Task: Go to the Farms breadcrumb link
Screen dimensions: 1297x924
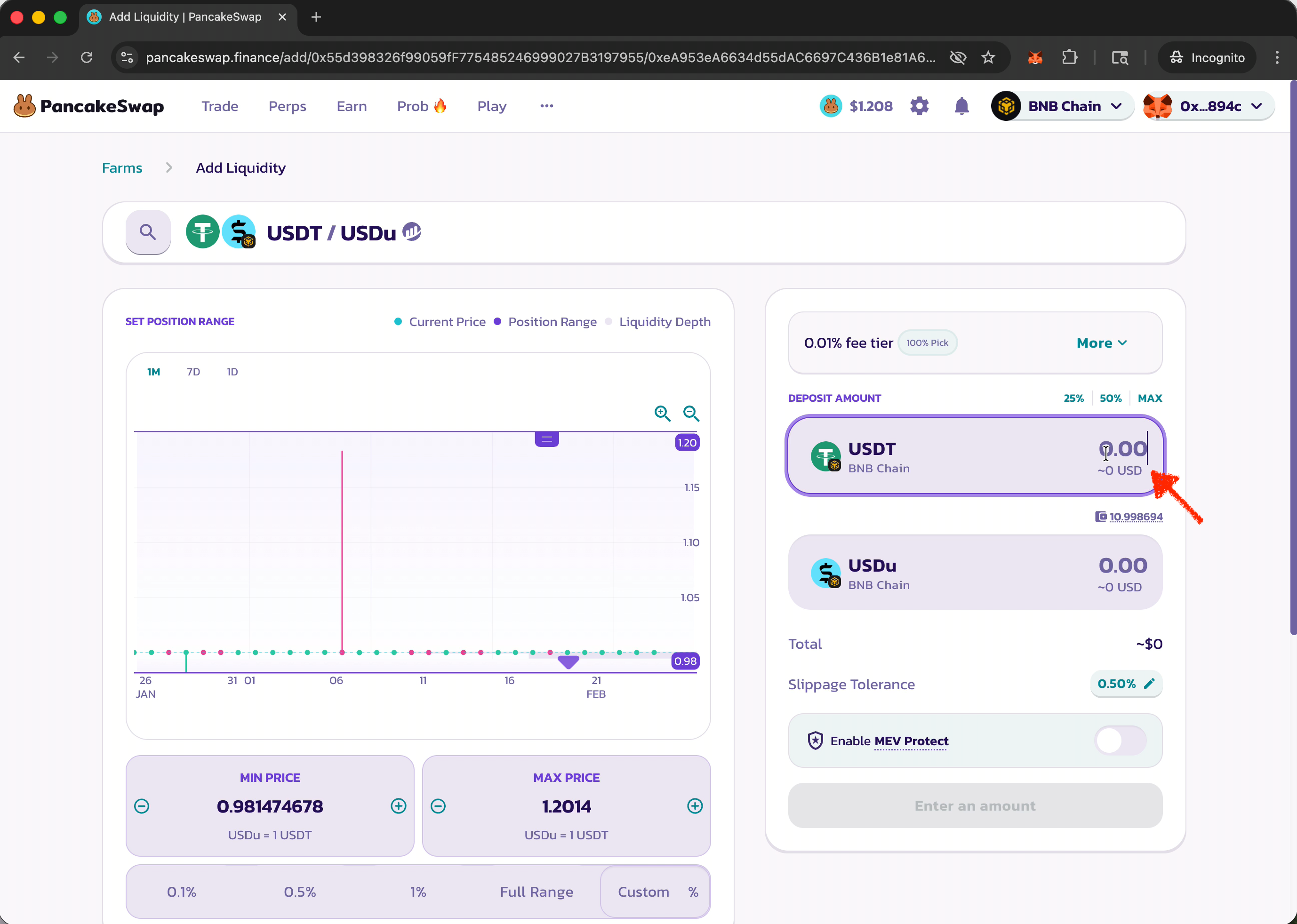Action: click(122, 168)
